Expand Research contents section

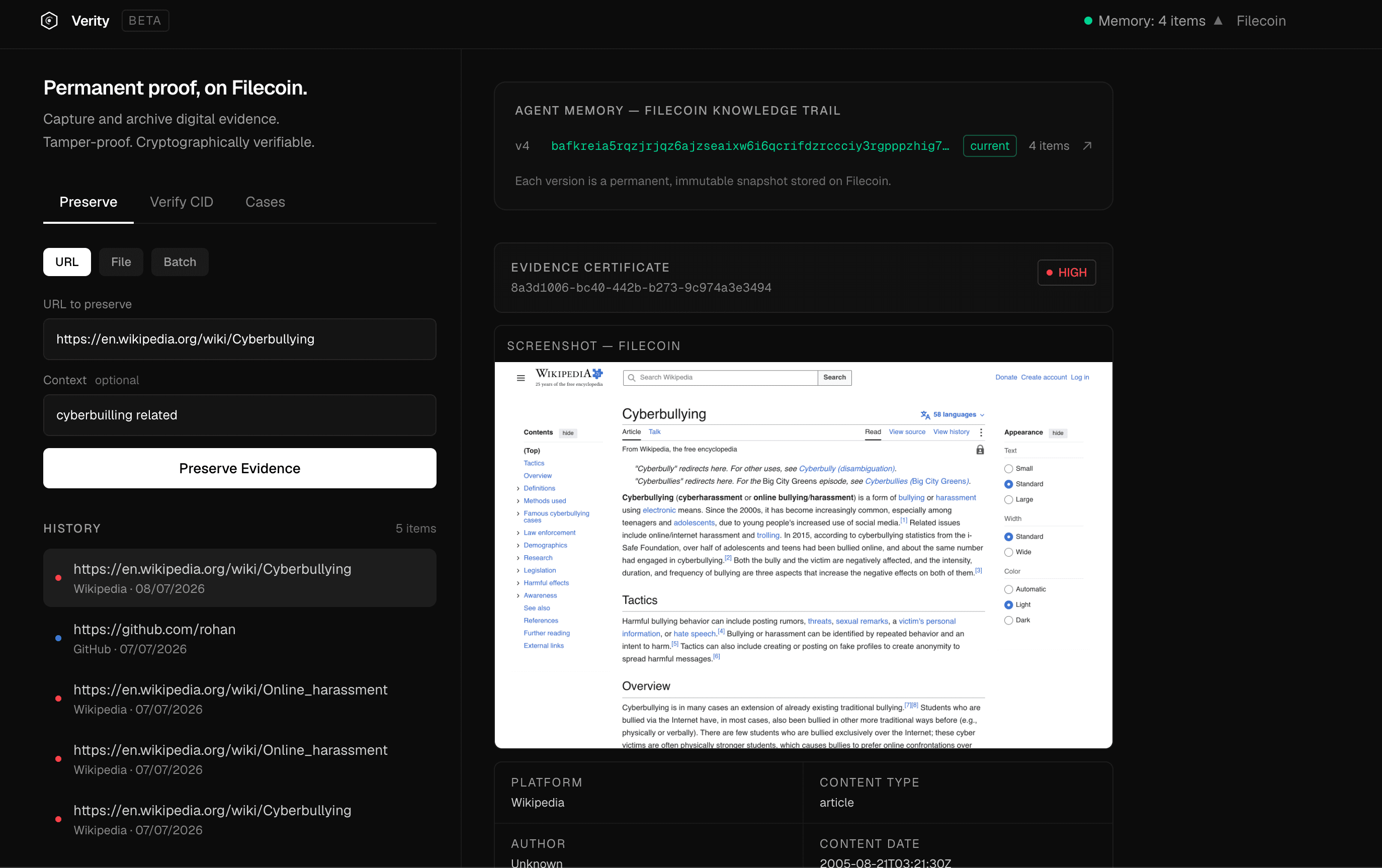[518, 558]
